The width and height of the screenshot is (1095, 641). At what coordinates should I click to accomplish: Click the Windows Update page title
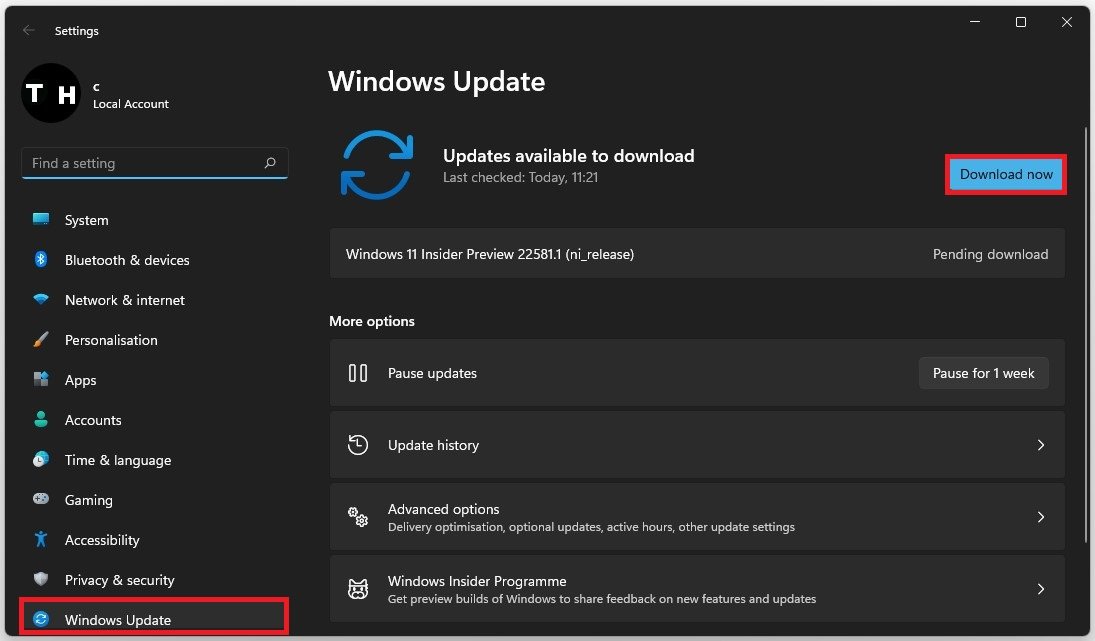[436, 81]
